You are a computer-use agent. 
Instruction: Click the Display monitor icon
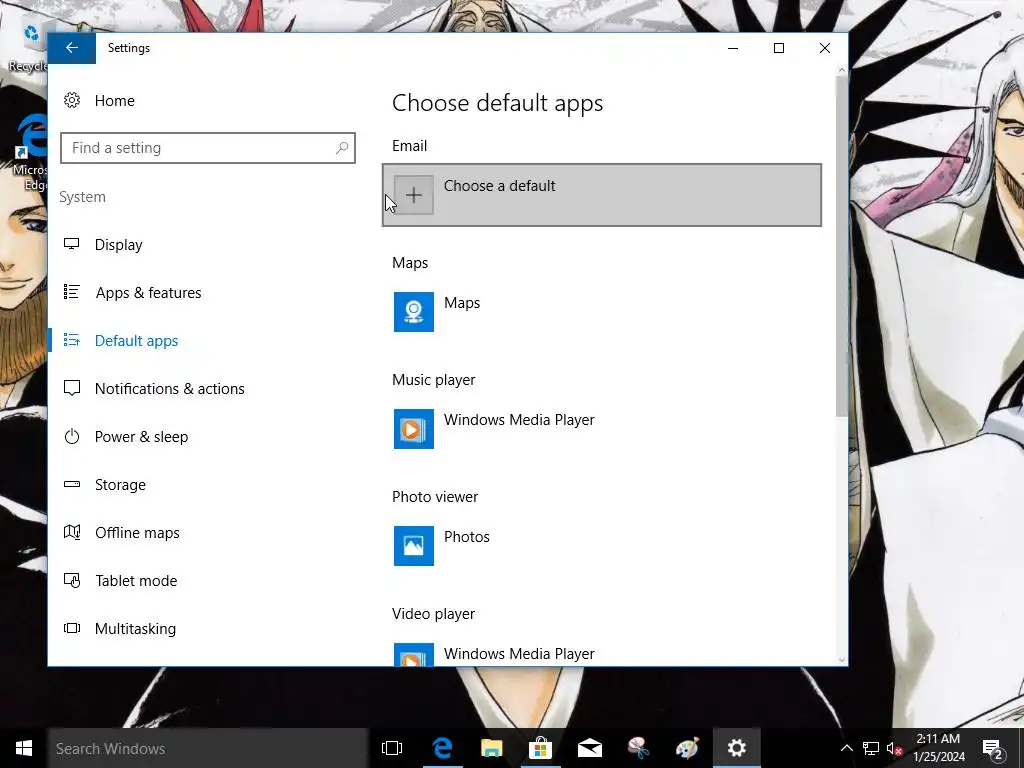(72, 244)
